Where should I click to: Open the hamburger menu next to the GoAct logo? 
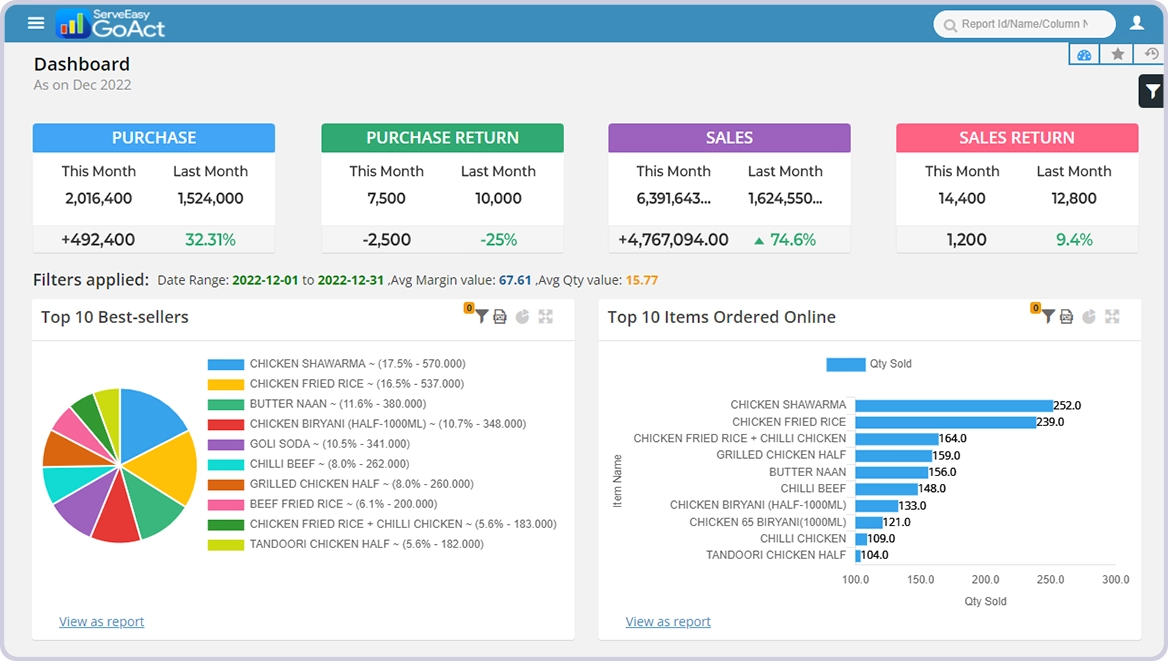click(35, 23)
